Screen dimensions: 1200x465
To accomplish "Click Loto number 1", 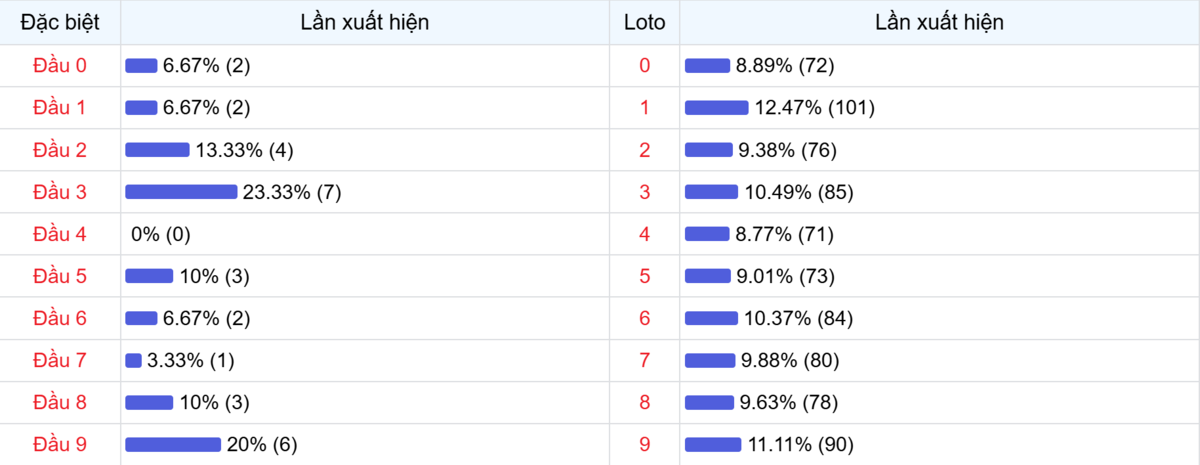I will (x=644, y=108).
